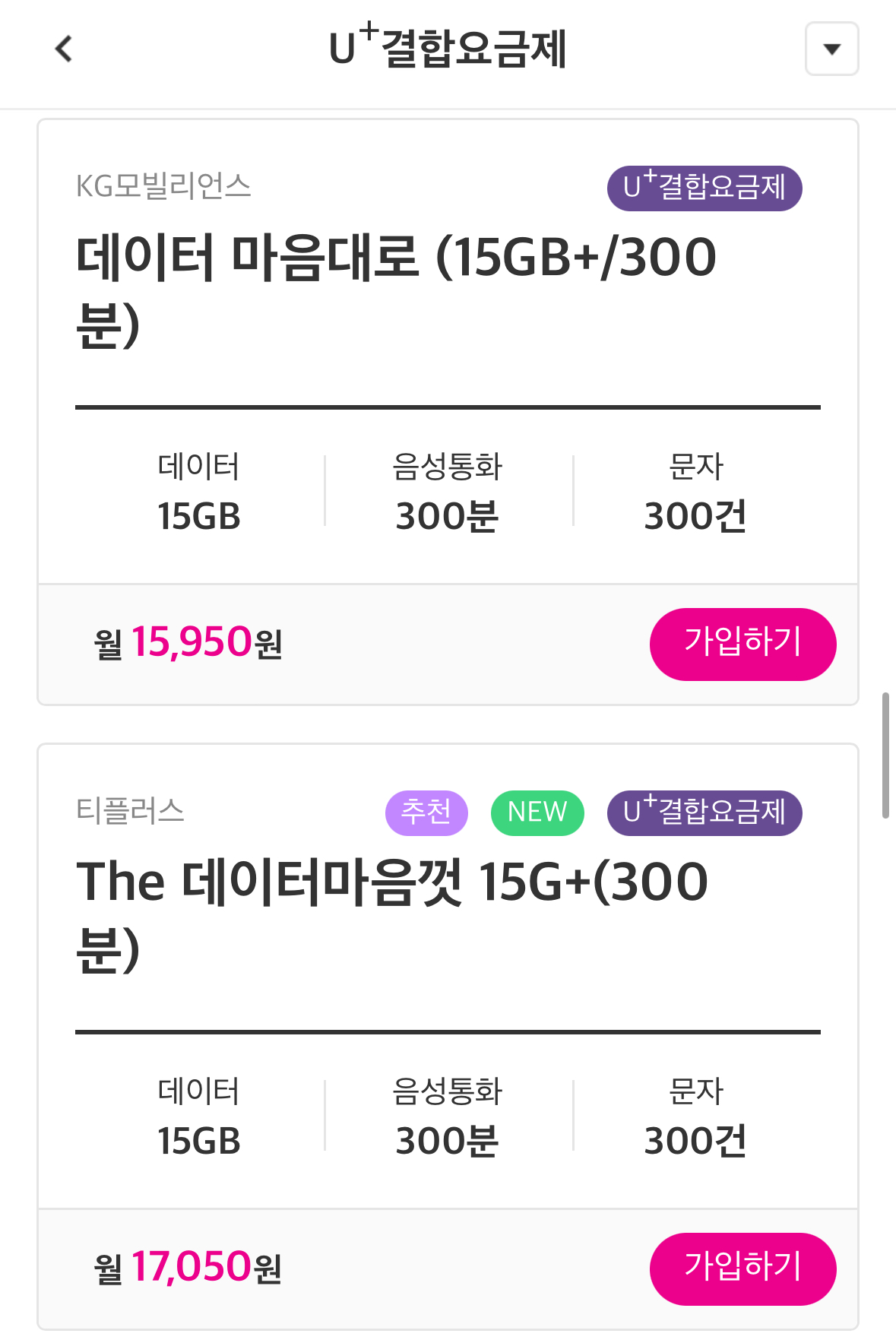This screenshot has height=1343, width=896.
Task: Select U+결합요금제 badge on 티플러스 card
Action: (704, 812)
